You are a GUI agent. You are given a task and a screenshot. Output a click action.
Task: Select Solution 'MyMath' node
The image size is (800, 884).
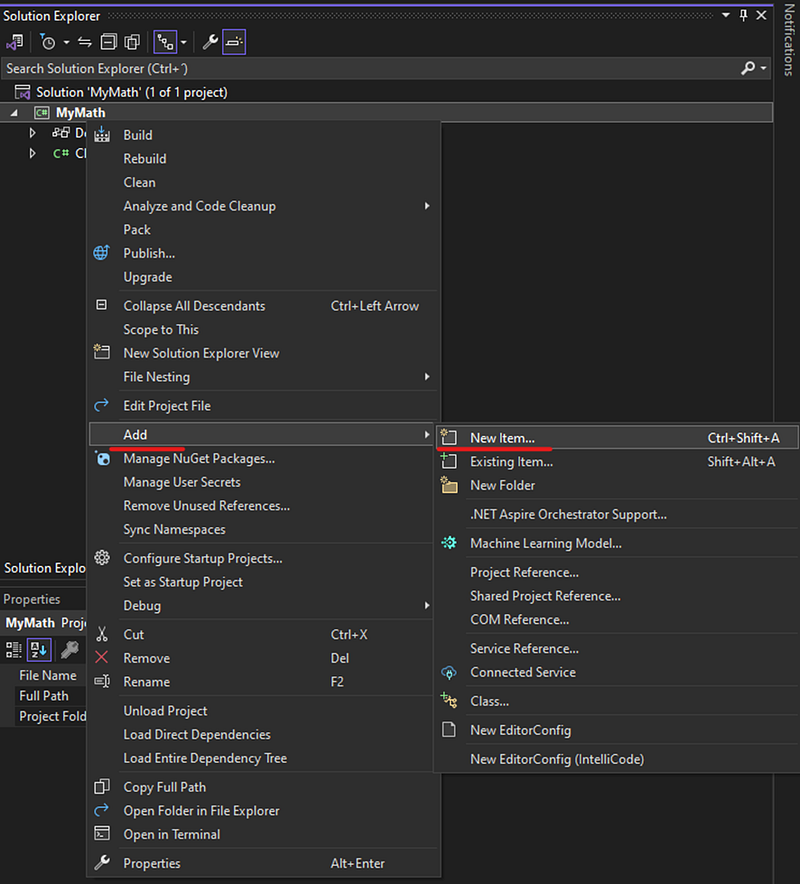click(132, 92)
